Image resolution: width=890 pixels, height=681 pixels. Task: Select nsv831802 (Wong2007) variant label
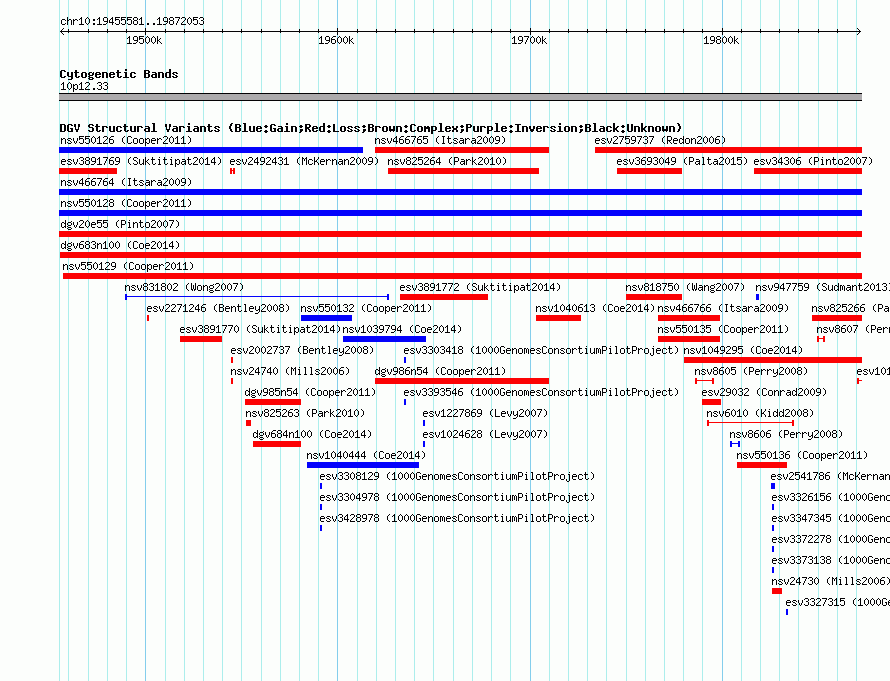click(x=184, y=287)
